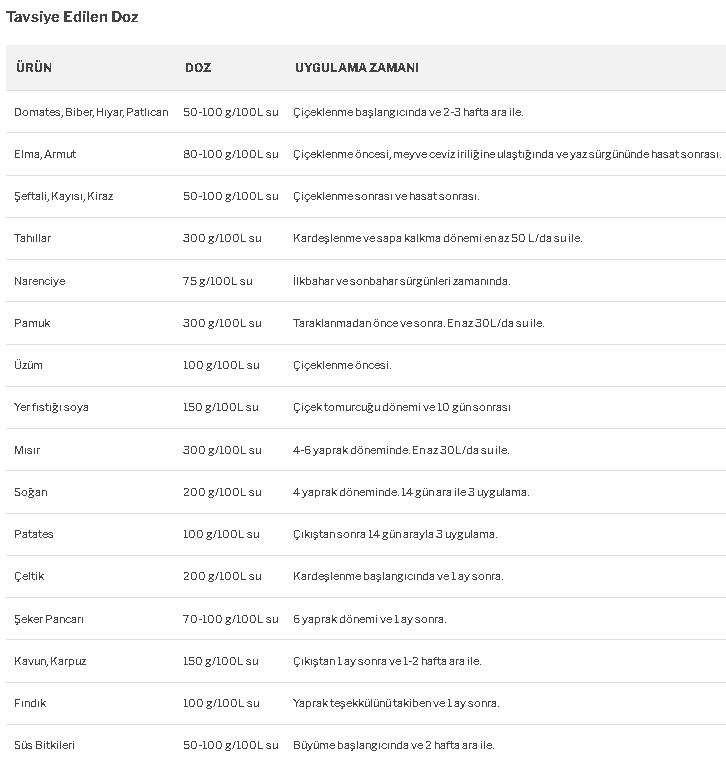Select the Süs Bitkileri product cell
The height and width of the screenshot is (765, 726).
44,745
